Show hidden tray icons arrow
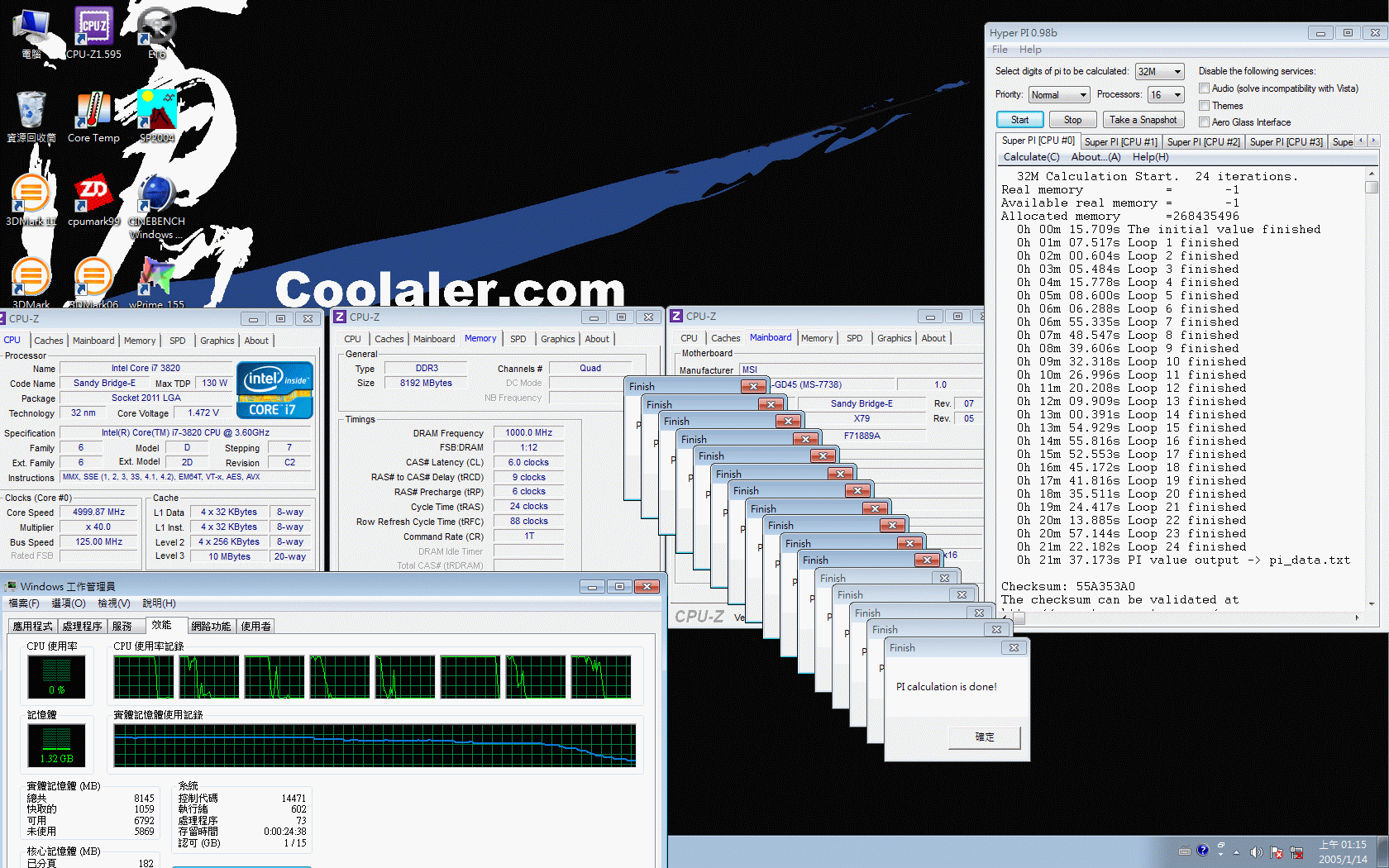1389x868 pixels. [1237, 852]
